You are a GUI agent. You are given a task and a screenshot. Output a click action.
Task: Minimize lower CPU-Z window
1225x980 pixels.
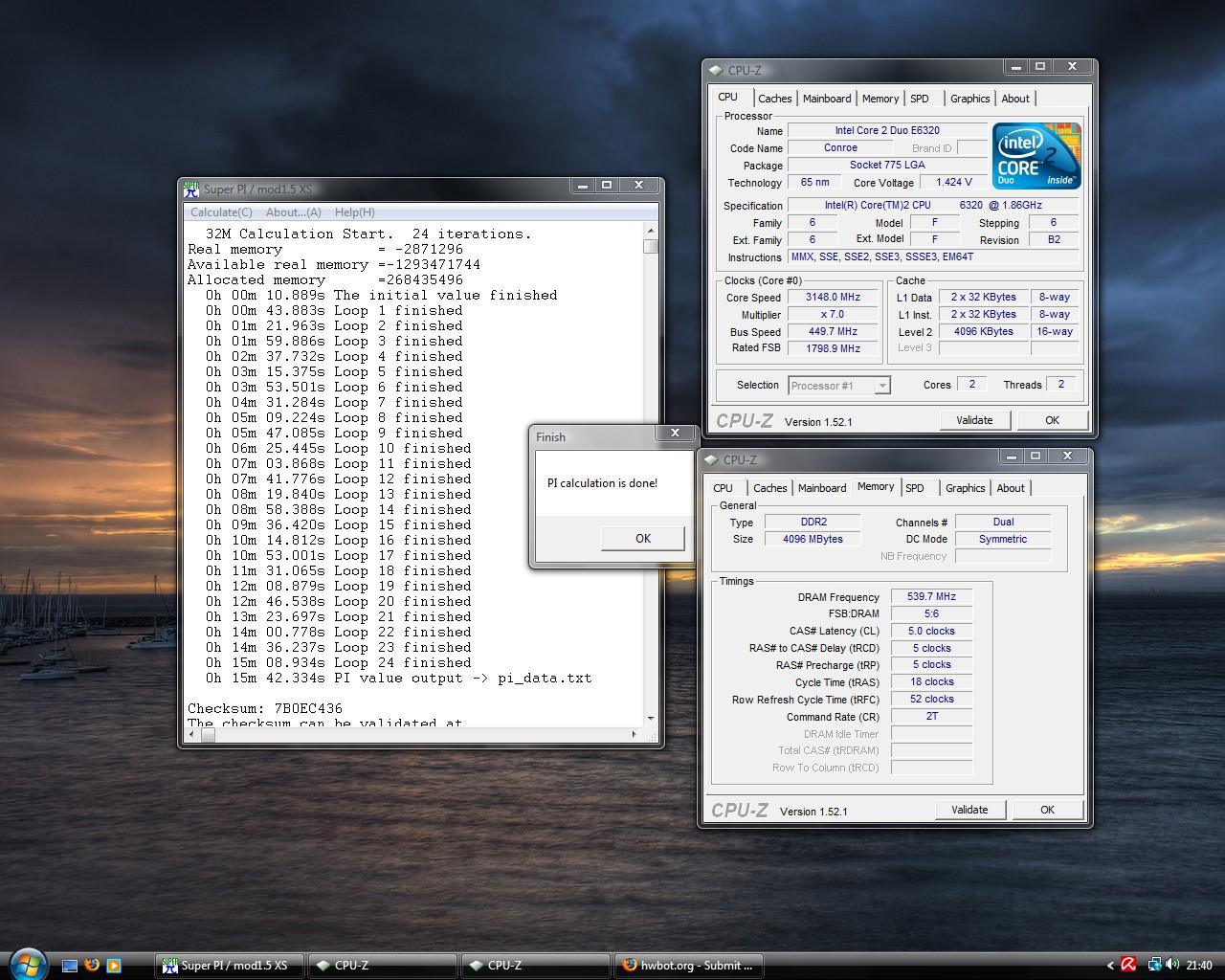(1012, 456)
